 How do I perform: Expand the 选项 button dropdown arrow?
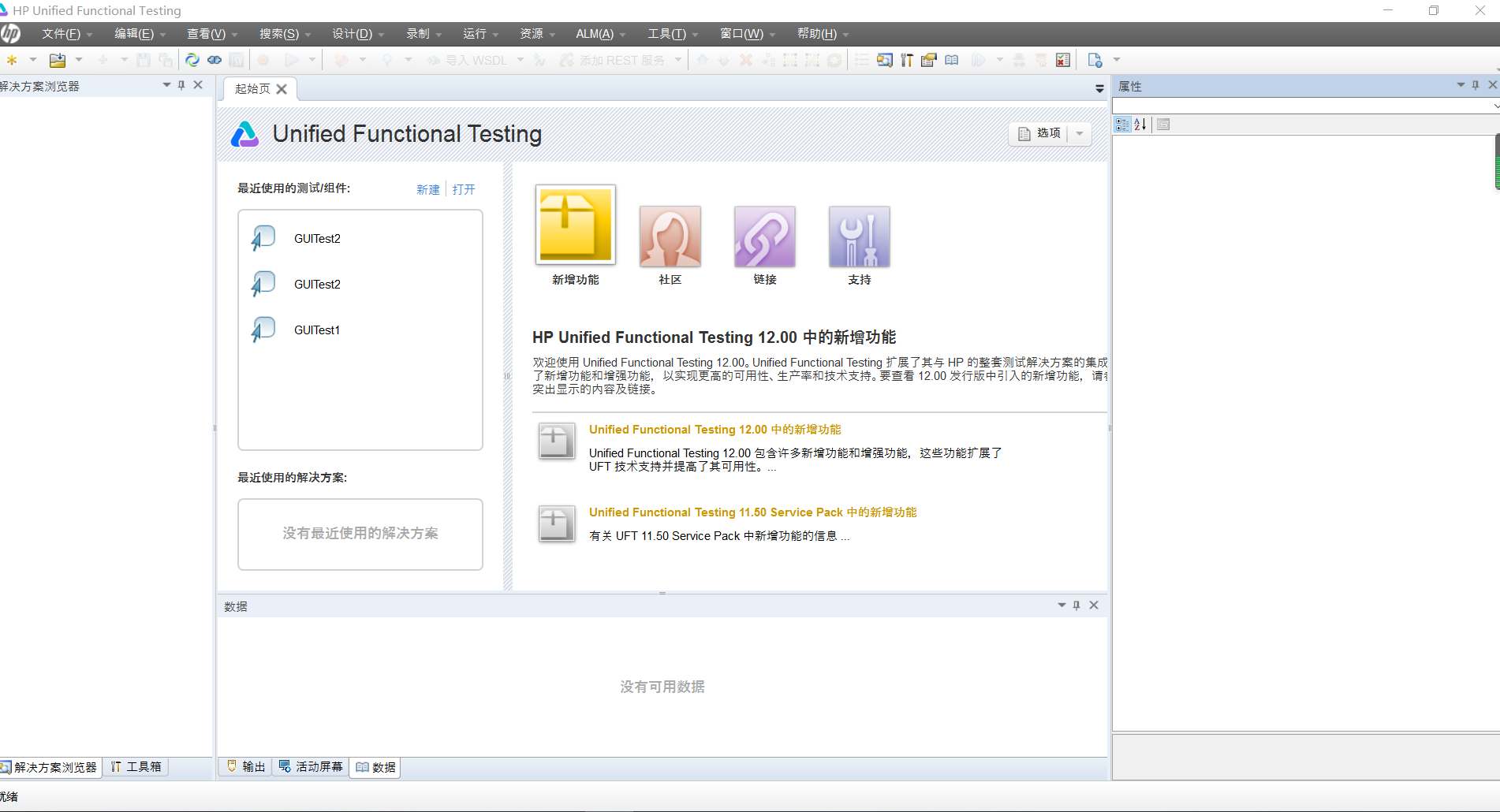(x=1080, y=134)
